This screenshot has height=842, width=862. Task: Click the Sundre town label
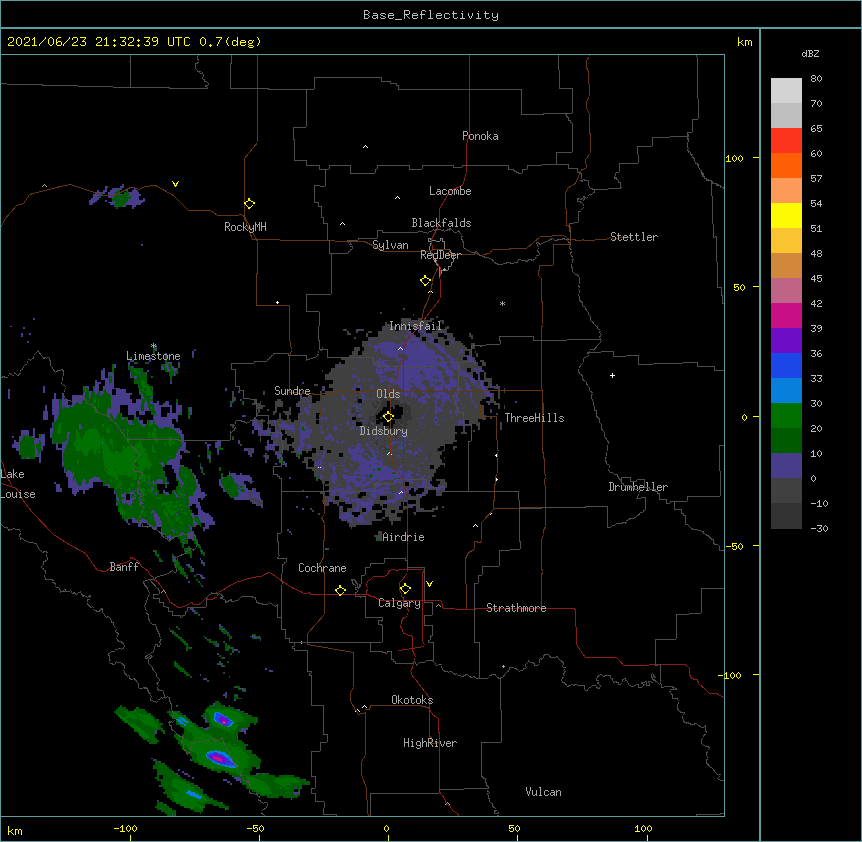tap(292, 391)
